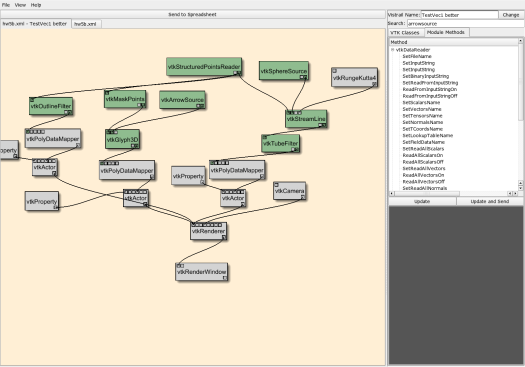Select SetFileName method
The width and height of the screenshot is (525, 367).
pyautogui.click(x=417, y=56)
